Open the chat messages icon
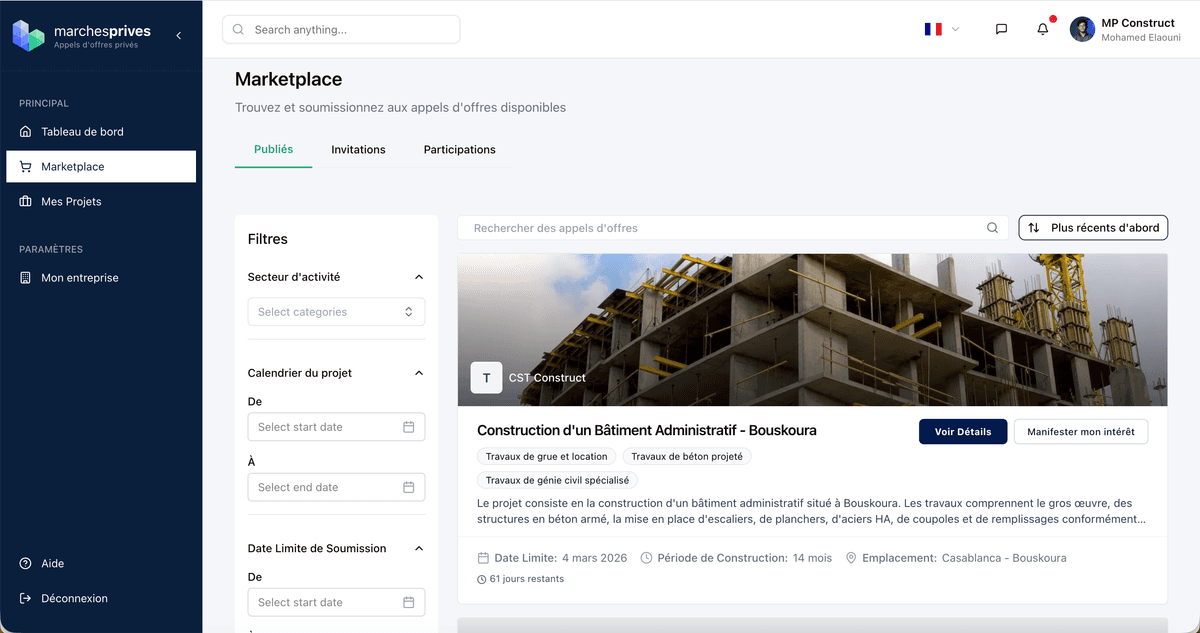 pyautogui.click(x=1001, y=29)
